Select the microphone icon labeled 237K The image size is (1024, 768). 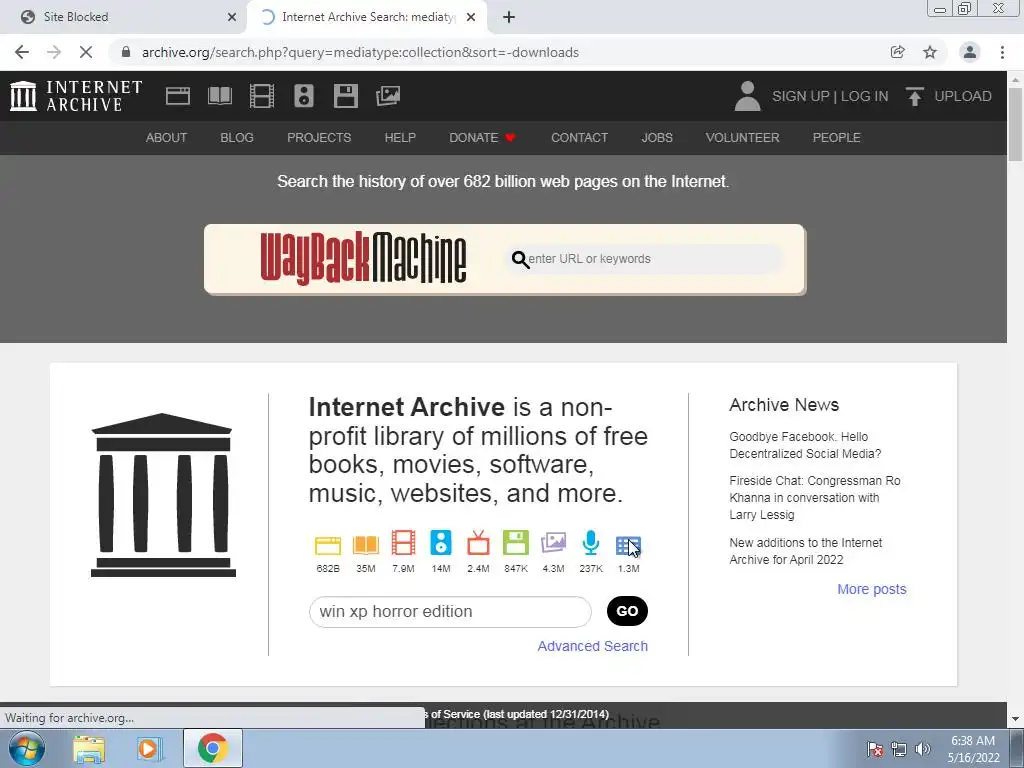click(591, 543)
